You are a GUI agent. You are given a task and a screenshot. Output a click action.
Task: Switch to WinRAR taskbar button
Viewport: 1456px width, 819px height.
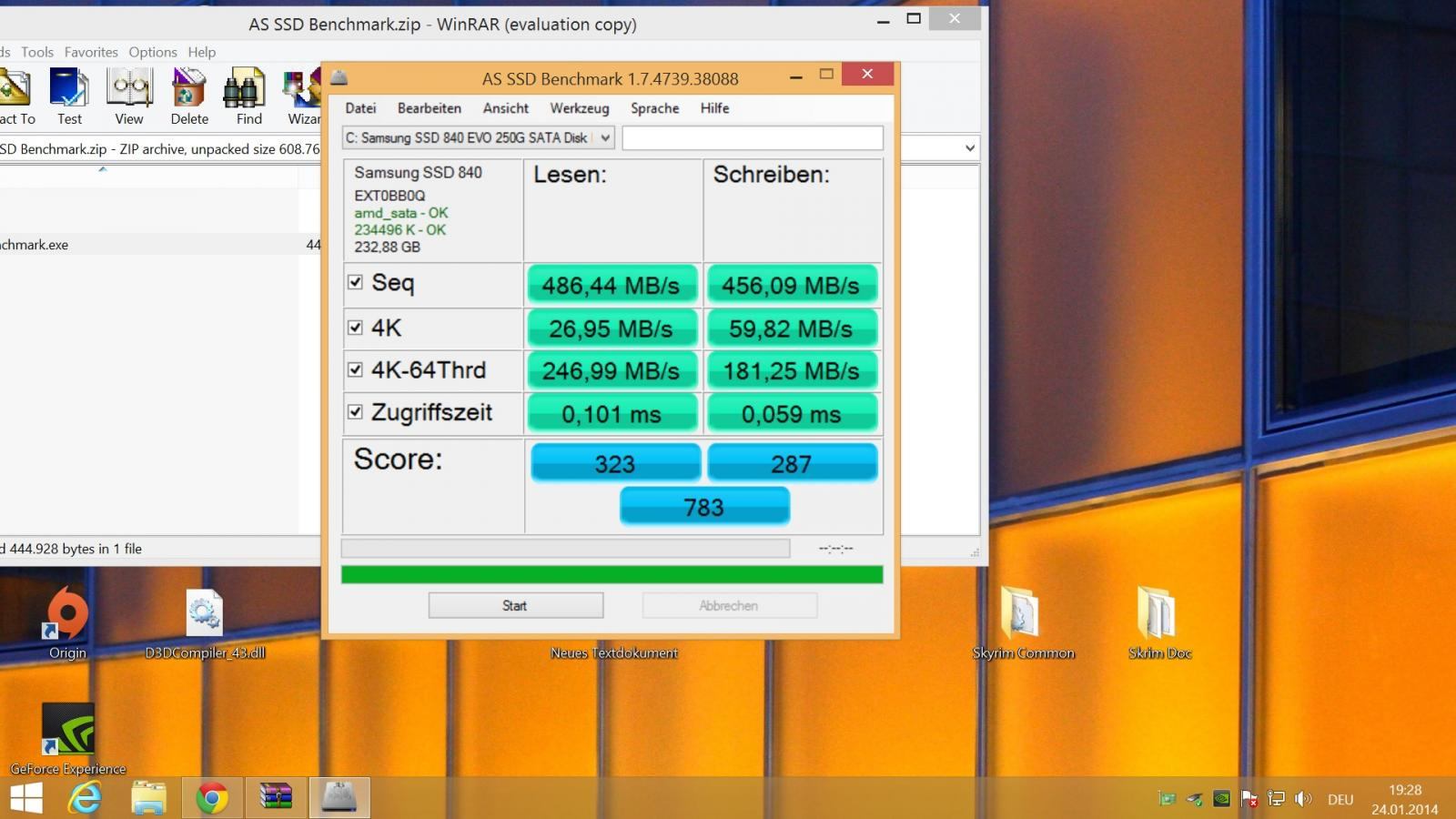click(276, 798)
